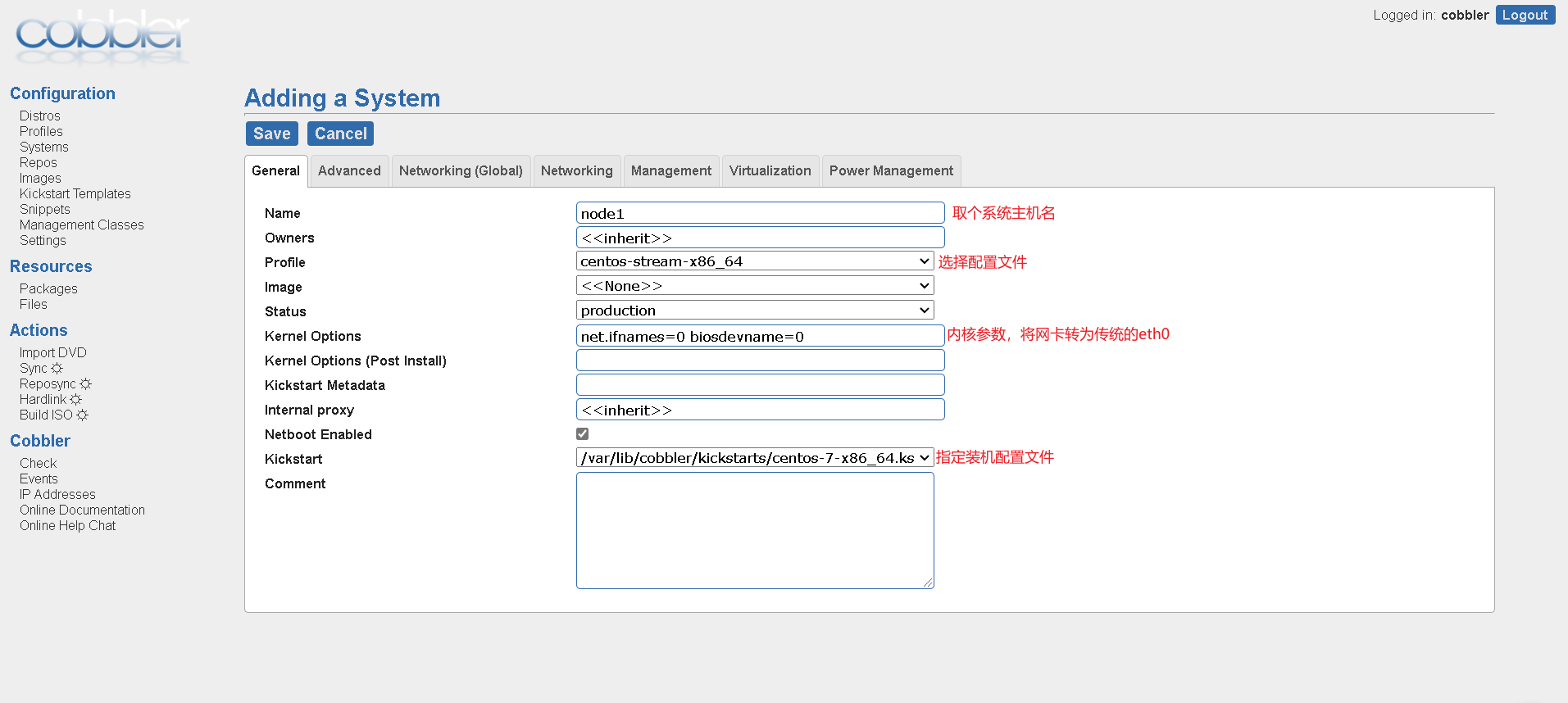Click the Configuration section heading
This screenshot has width=1568, height=703.
62,93
